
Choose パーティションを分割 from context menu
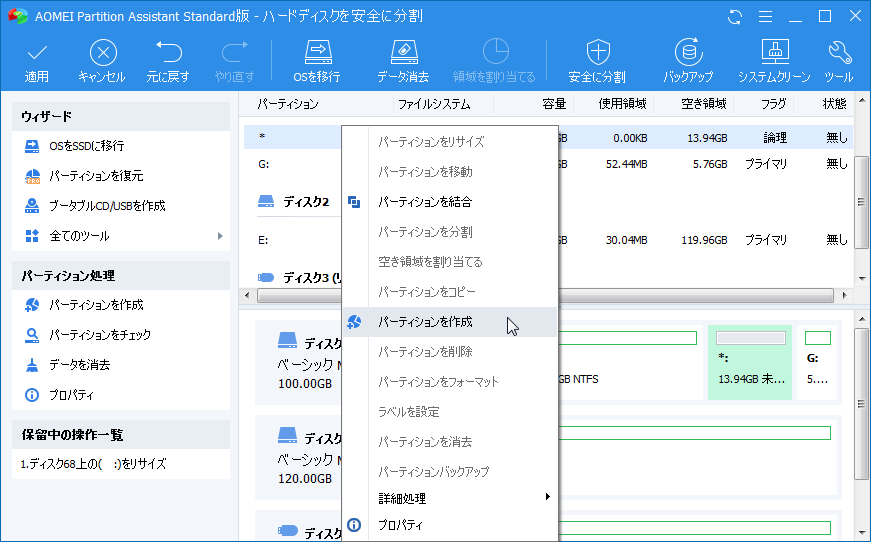click(450, 232)
